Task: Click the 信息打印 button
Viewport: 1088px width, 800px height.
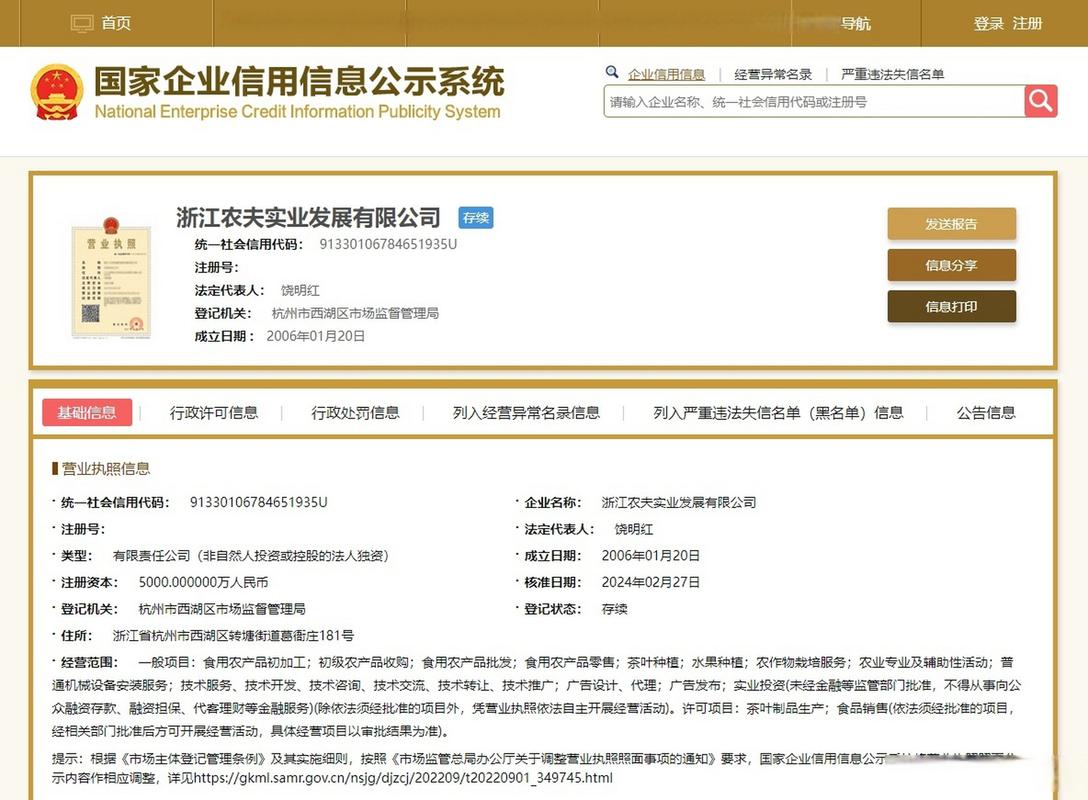Action: click(x=951, y=307)
